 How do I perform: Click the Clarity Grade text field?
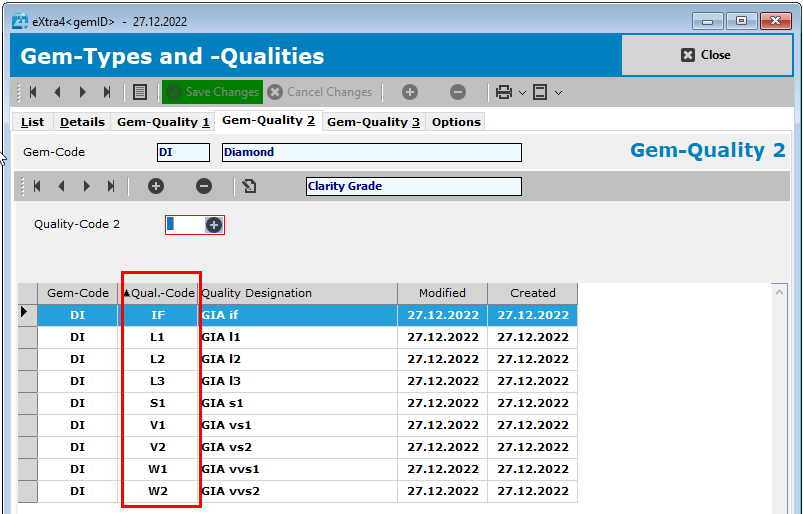pos(413,186)
